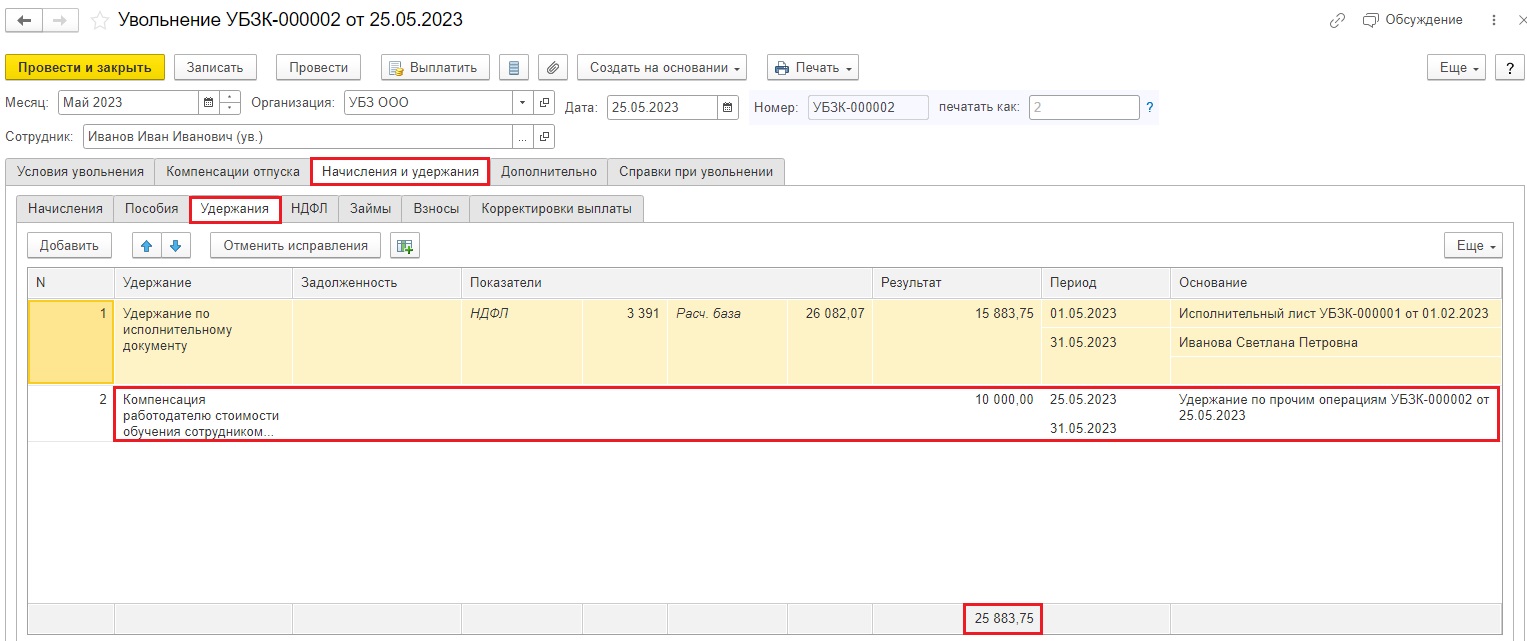Click the question mark hint near печатать как
This screenshot has width=1527, height=641.
click(1150, 107)
